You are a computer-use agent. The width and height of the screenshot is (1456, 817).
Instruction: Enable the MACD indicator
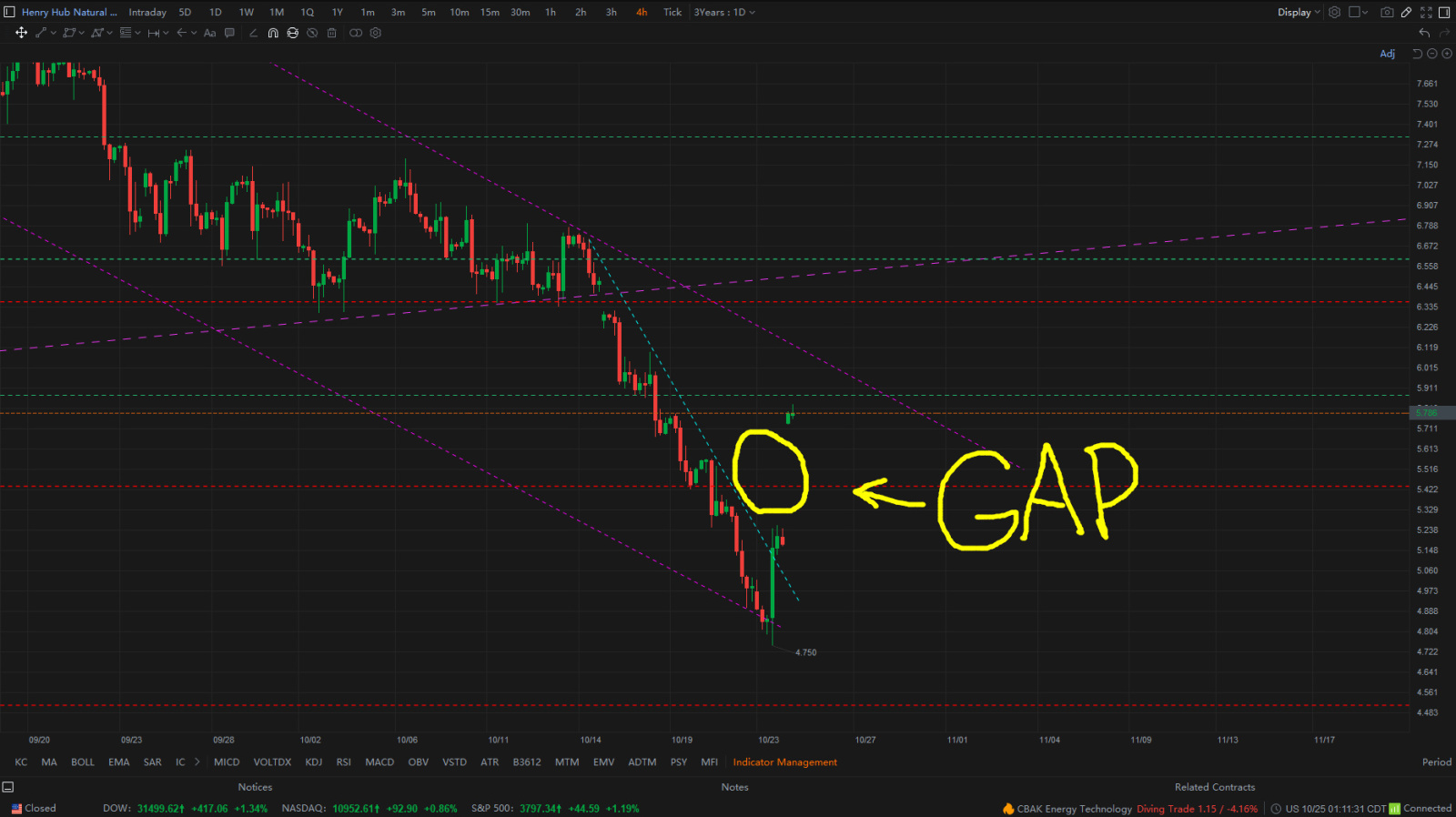(x=379, y=762)
